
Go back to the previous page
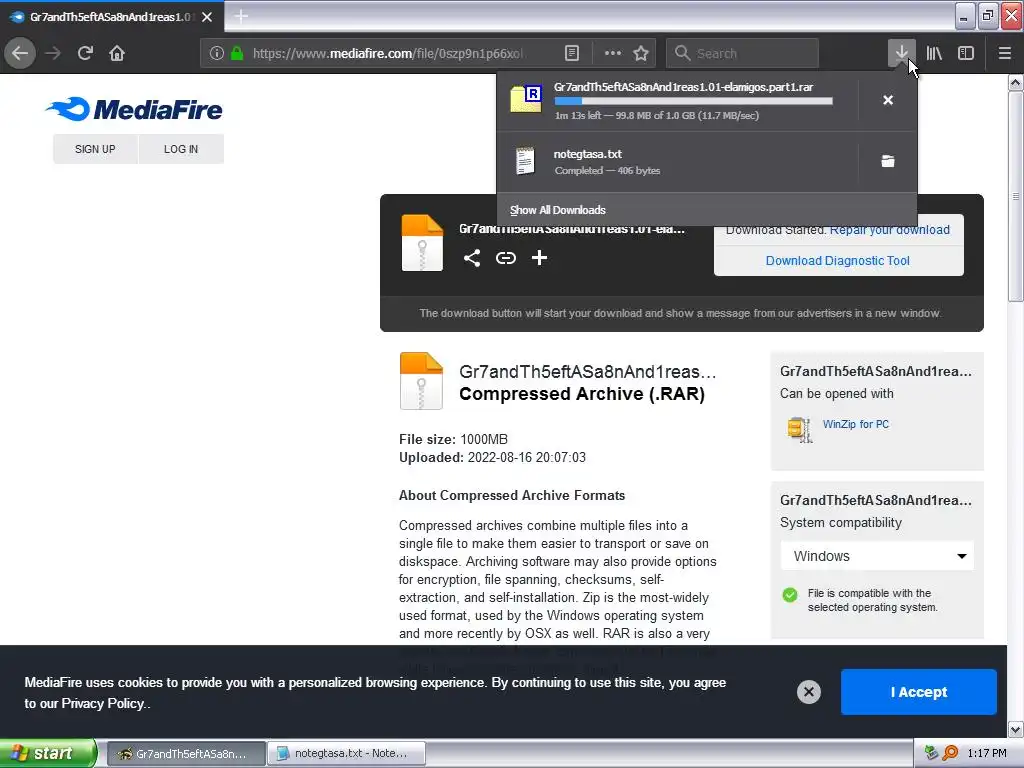coord(20,53)
